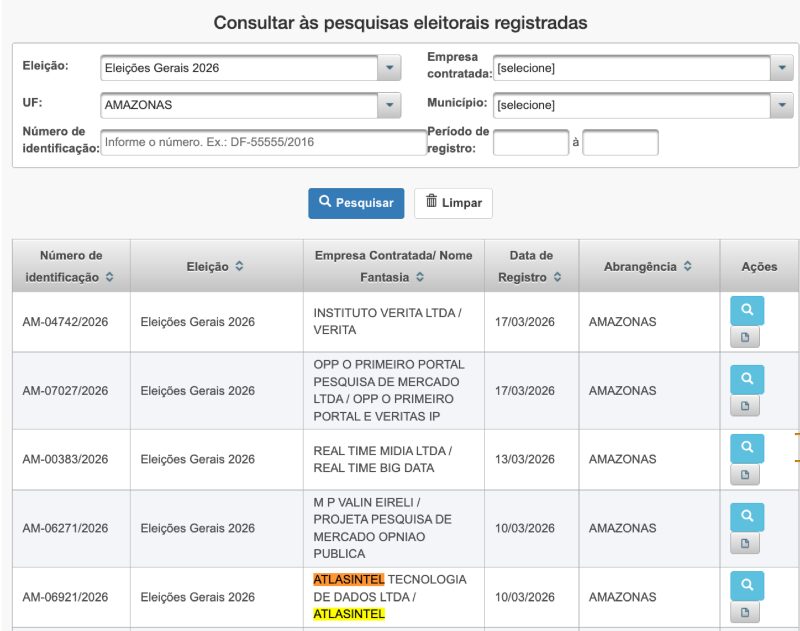Image resolution: width=800 pixels, height=631 pixels.
Task: Click magnifier icon for REAL TIME MIDIA row
Action: [746, 448]
